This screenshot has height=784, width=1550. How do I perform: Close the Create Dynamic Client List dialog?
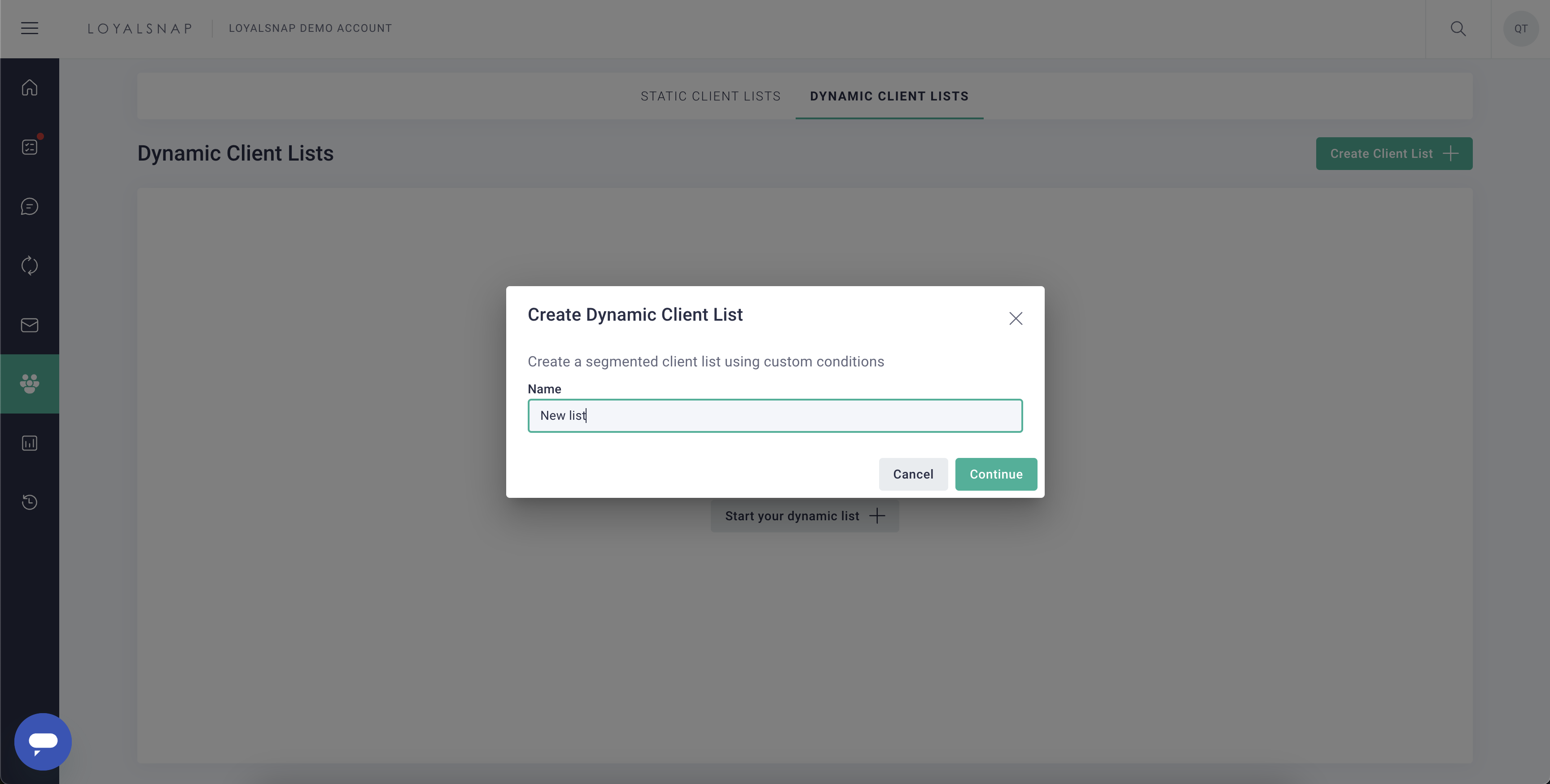(x=1016, y=318)
